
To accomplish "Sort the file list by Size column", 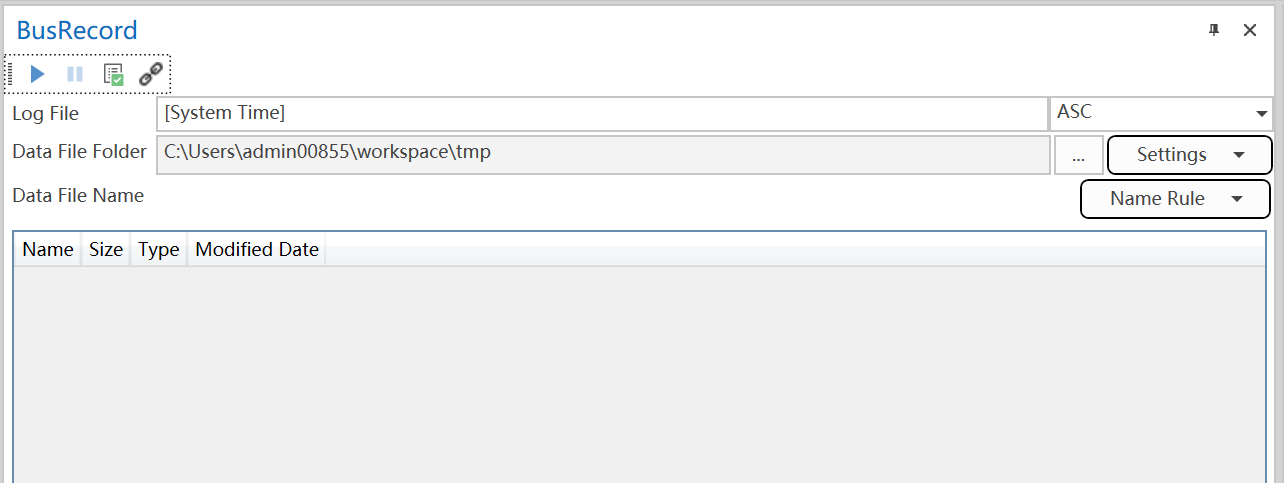I will (106, 250).
